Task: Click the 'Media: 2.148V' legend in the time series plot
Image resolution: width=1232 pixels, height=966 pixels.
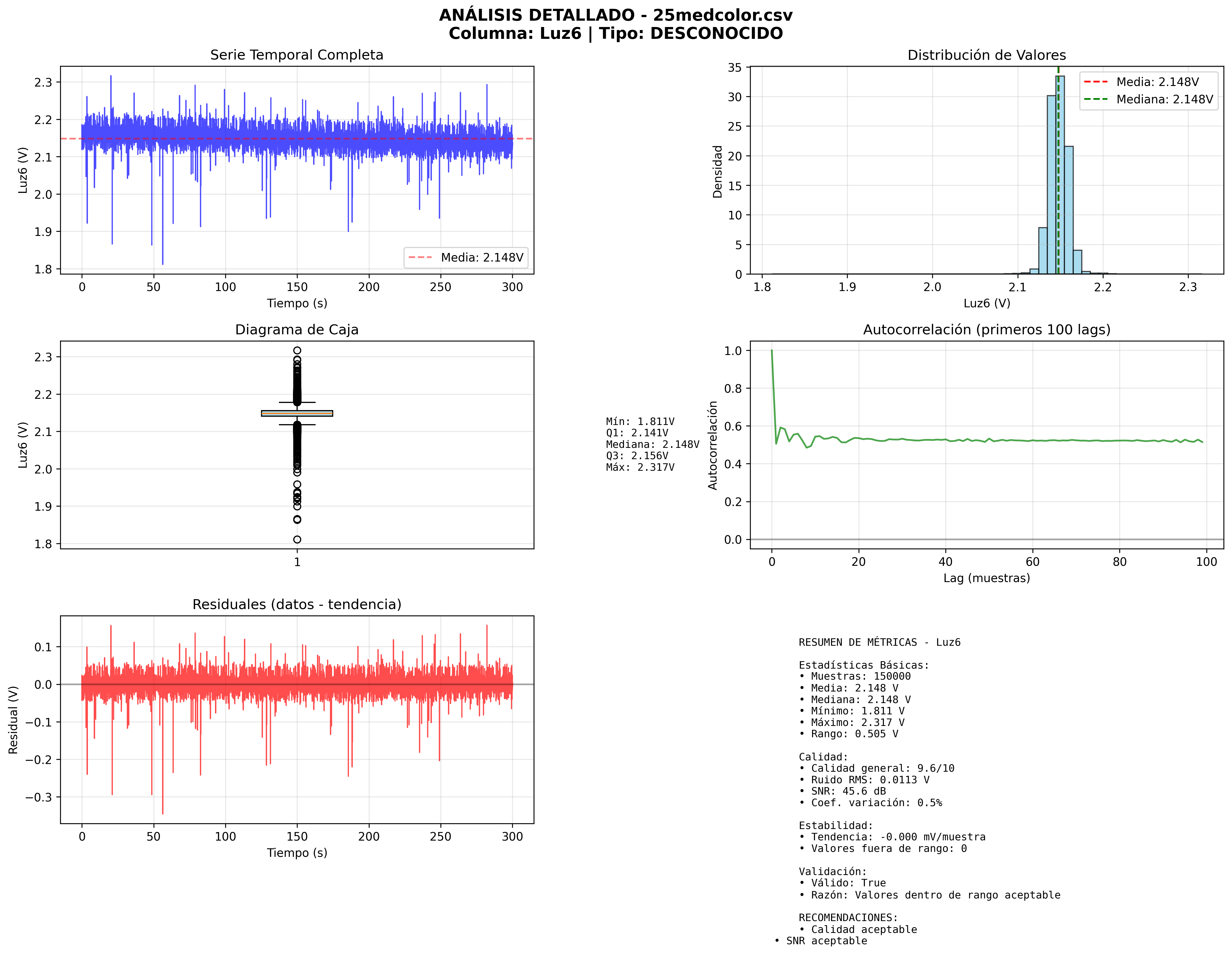Action: [466, 257]
